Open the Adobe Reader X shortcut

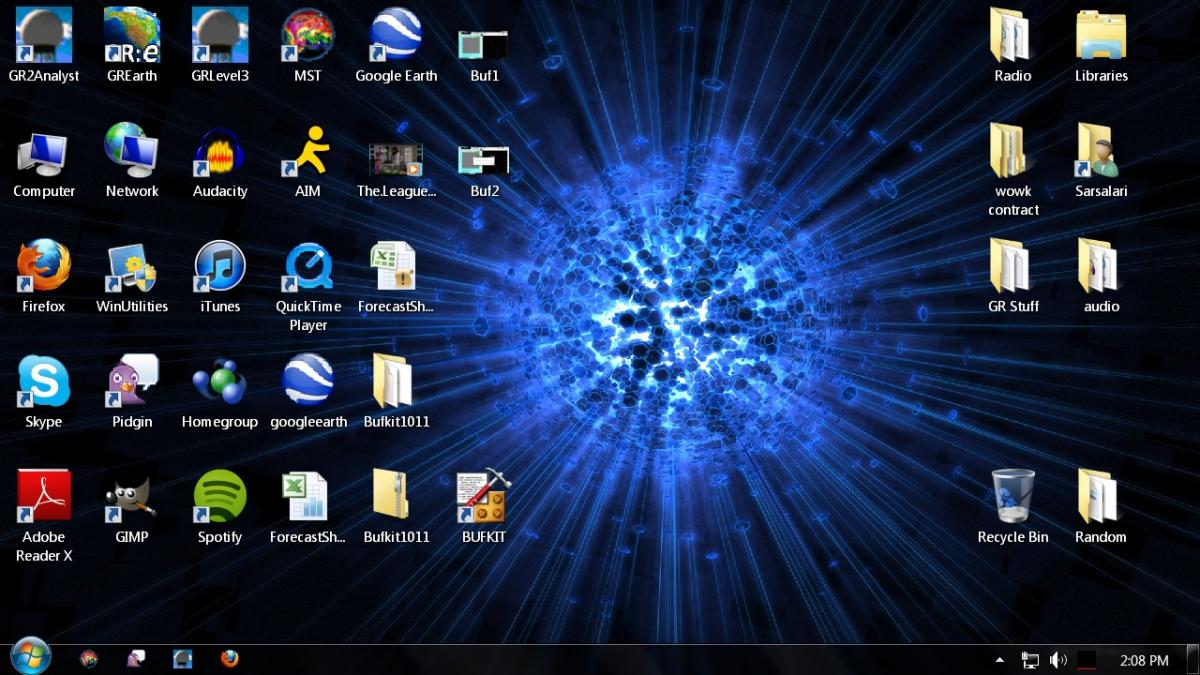pyautogui.click(x=44, y=516)
